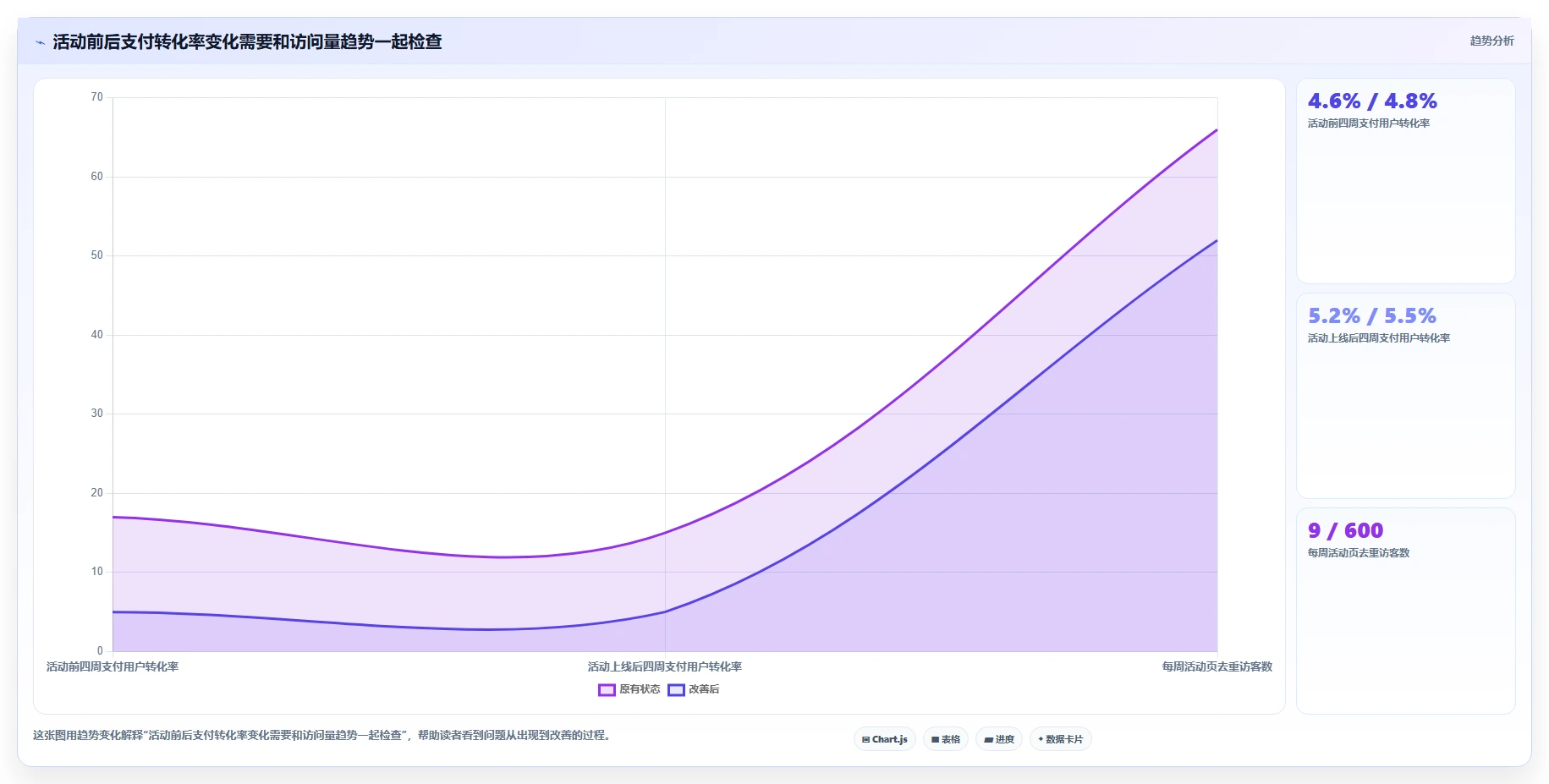Image resolution: width=1549 pixels, height=784 pixels.
Task: Click the Chart.js tag
Action: (884, 739)
